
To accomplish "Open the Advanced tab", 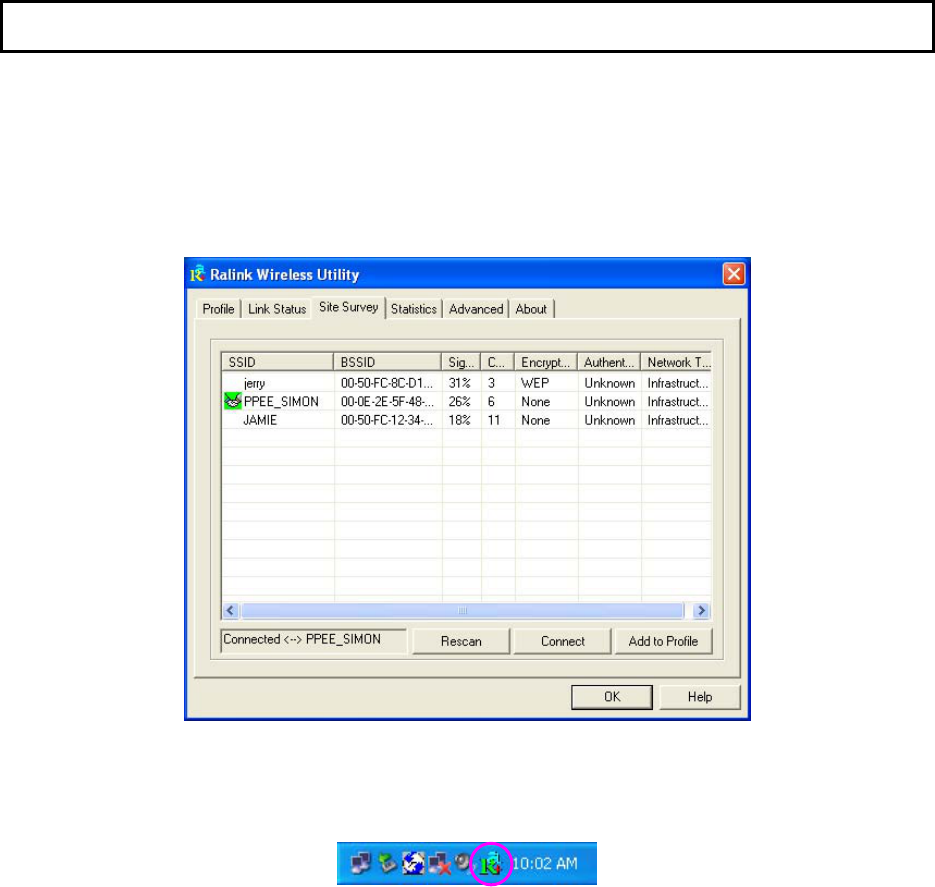I will pyautogui.click(x=476, y=309).
